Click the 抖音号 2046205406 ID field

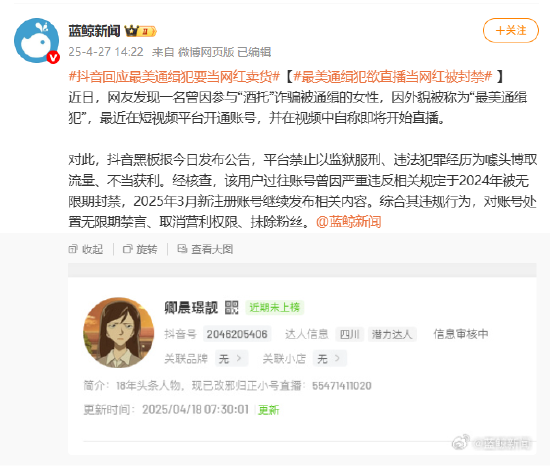point(237,334)
